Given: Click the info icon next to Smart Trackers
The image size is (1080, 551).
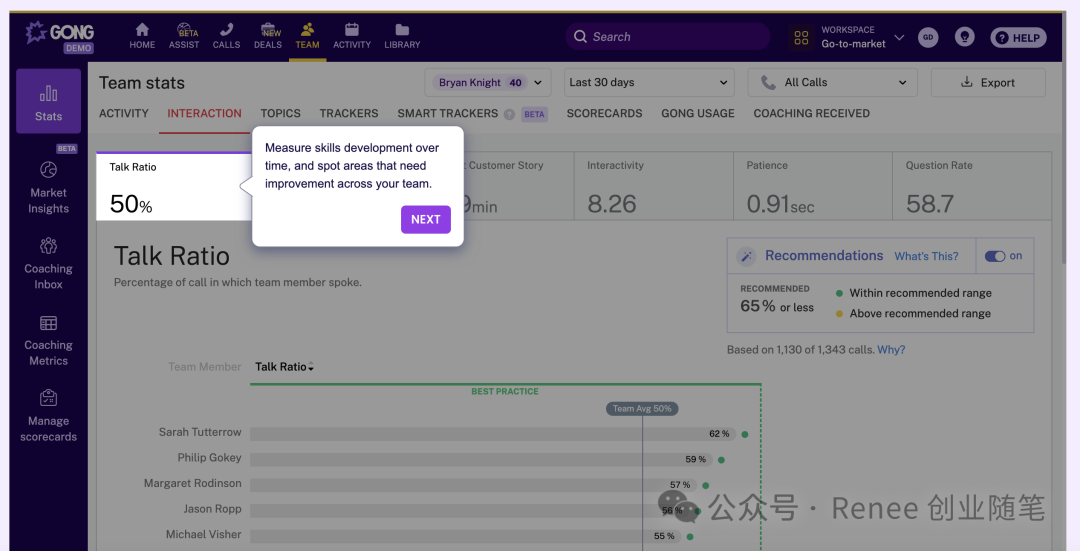Looking at the screenshot, I should click(509, 114).
